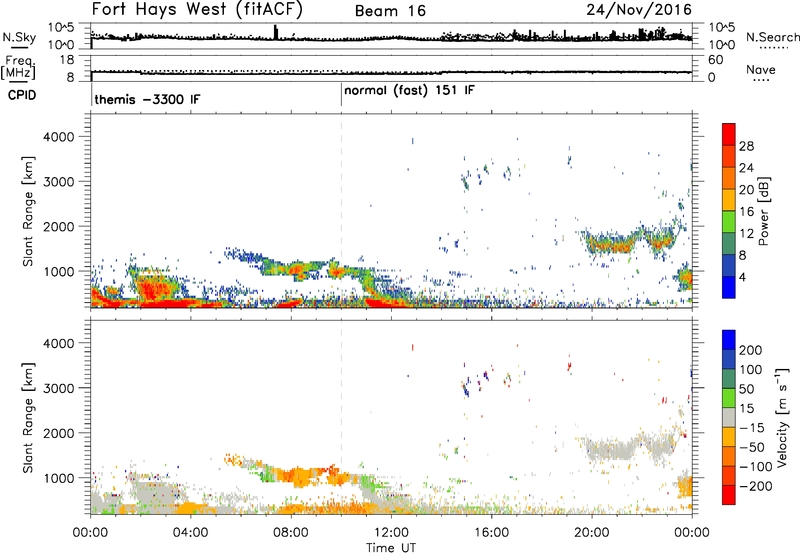Click the 'Time UT' axis label
Screen dimensions: 800x554
pos(391,548)
